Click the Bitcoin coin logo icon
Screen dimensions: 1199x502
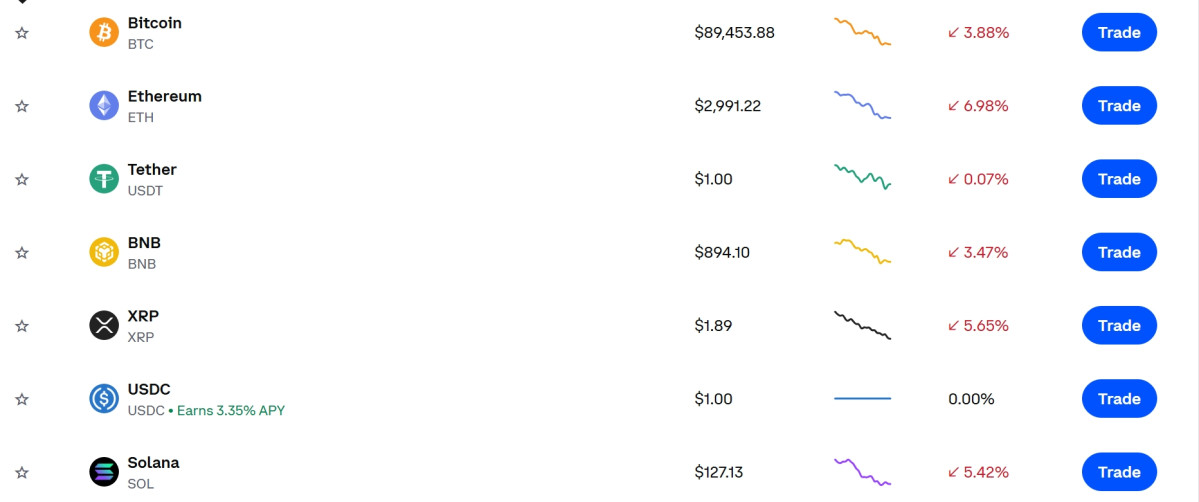pyautogui.click(x=104, y=33)
